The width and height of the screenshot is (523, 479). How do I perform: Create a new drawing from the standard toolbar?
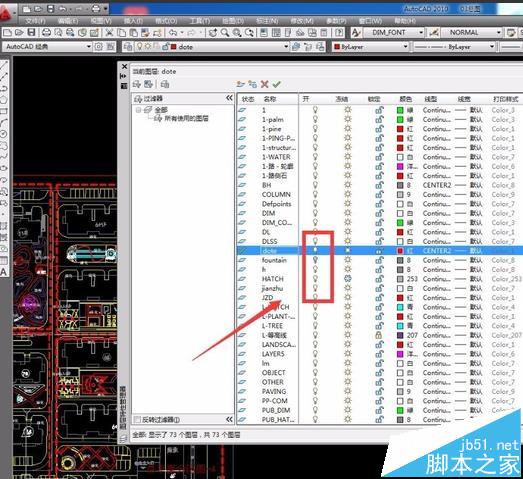[7, 32]
